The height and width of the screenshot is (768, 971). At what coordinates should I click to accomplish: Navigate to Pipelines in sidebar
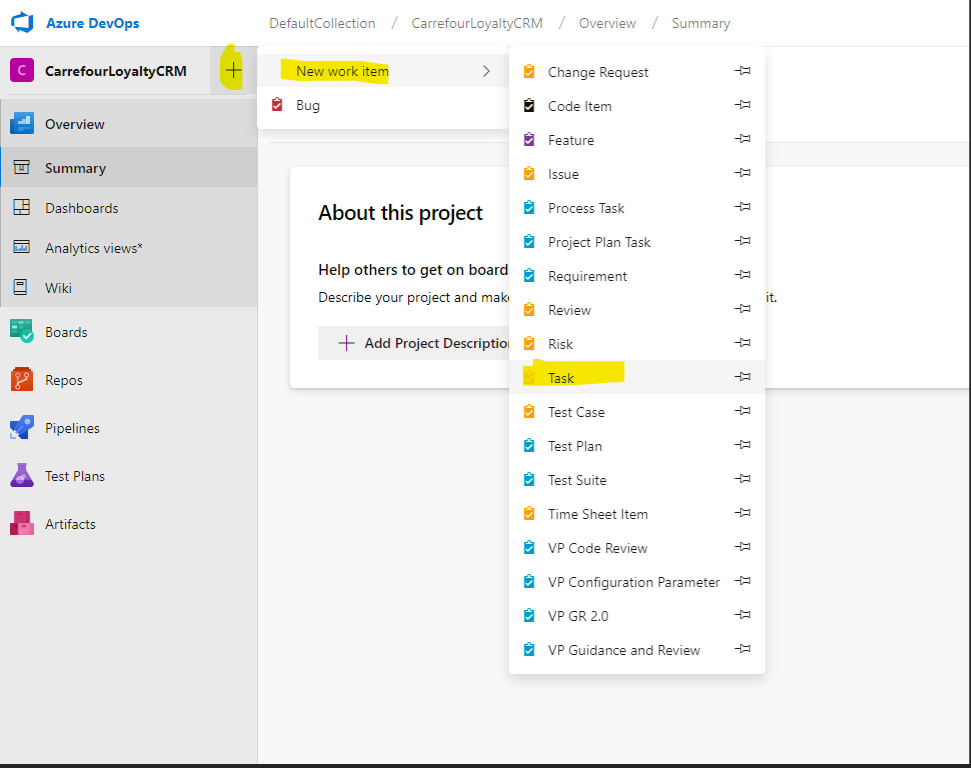tap(129, 427)
